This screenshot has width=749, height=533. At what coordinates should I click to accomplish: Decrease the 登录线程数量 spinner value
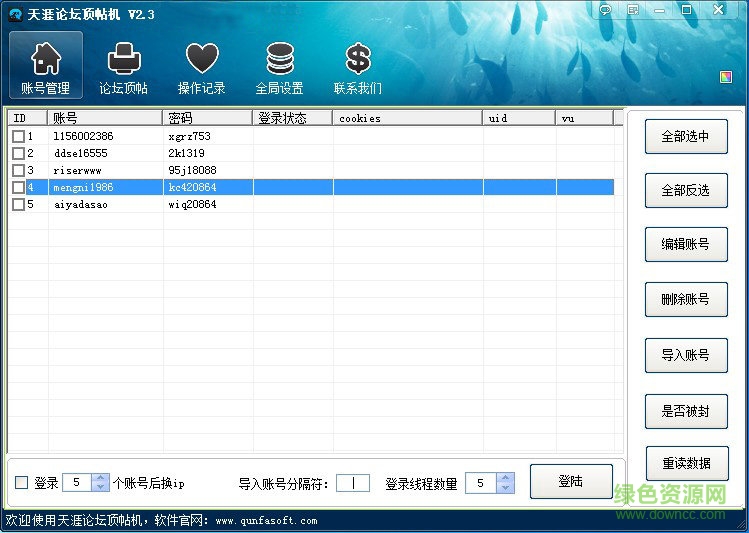[x=505, y=487]
